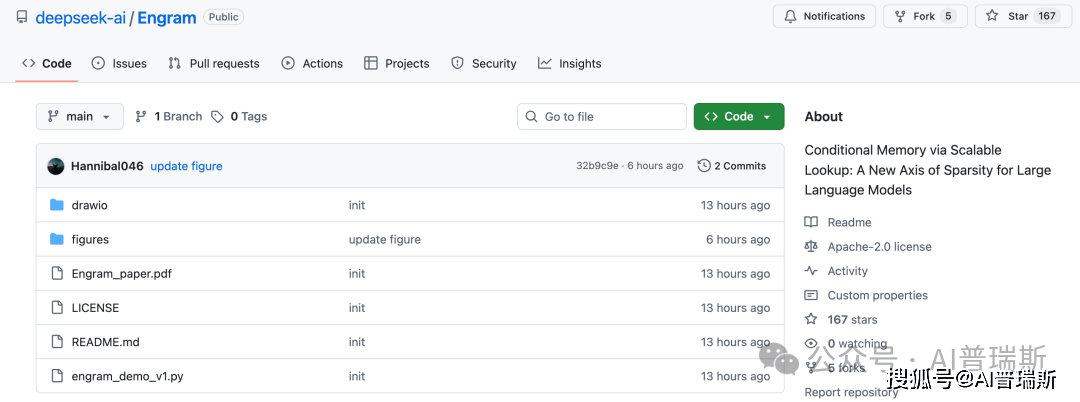Click the icon beside Custom properties
Screen dimensions: 1080x402
click(x=811, y=295)
